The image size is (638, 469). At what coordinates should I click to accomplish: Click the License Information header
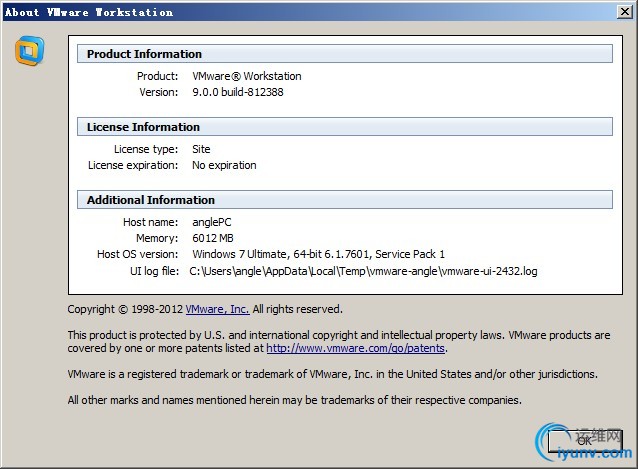click(345, 127)
